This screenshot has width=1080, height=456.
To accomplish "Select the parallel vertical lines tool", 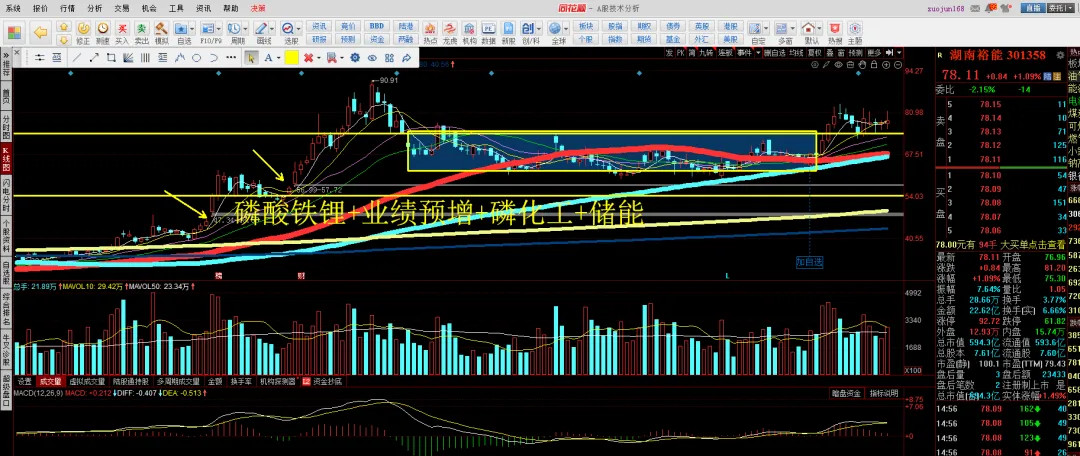I will [x=145, y=58].
